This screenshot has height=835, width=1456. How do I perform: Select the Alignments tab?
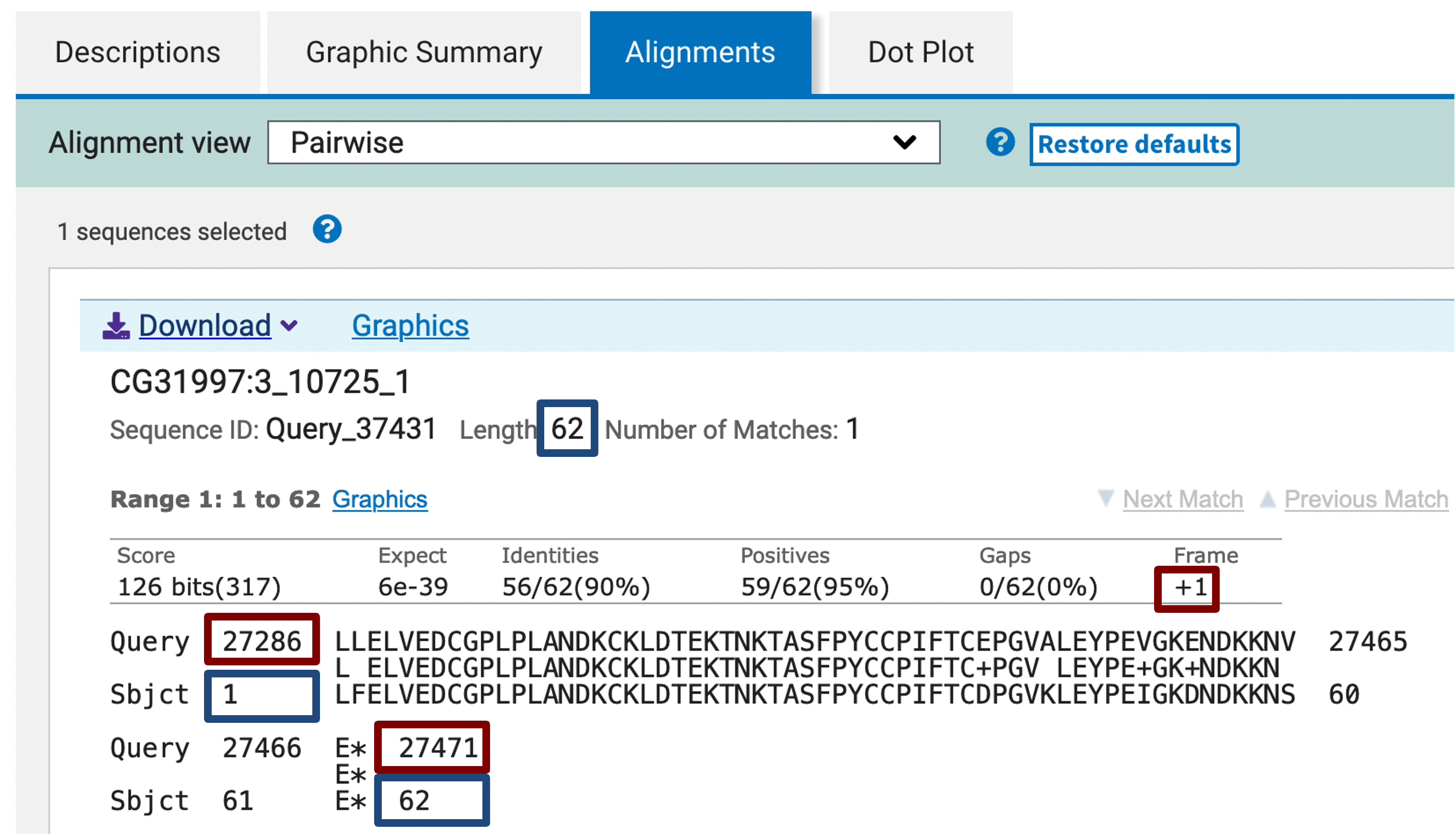click(x=700, y=52)
